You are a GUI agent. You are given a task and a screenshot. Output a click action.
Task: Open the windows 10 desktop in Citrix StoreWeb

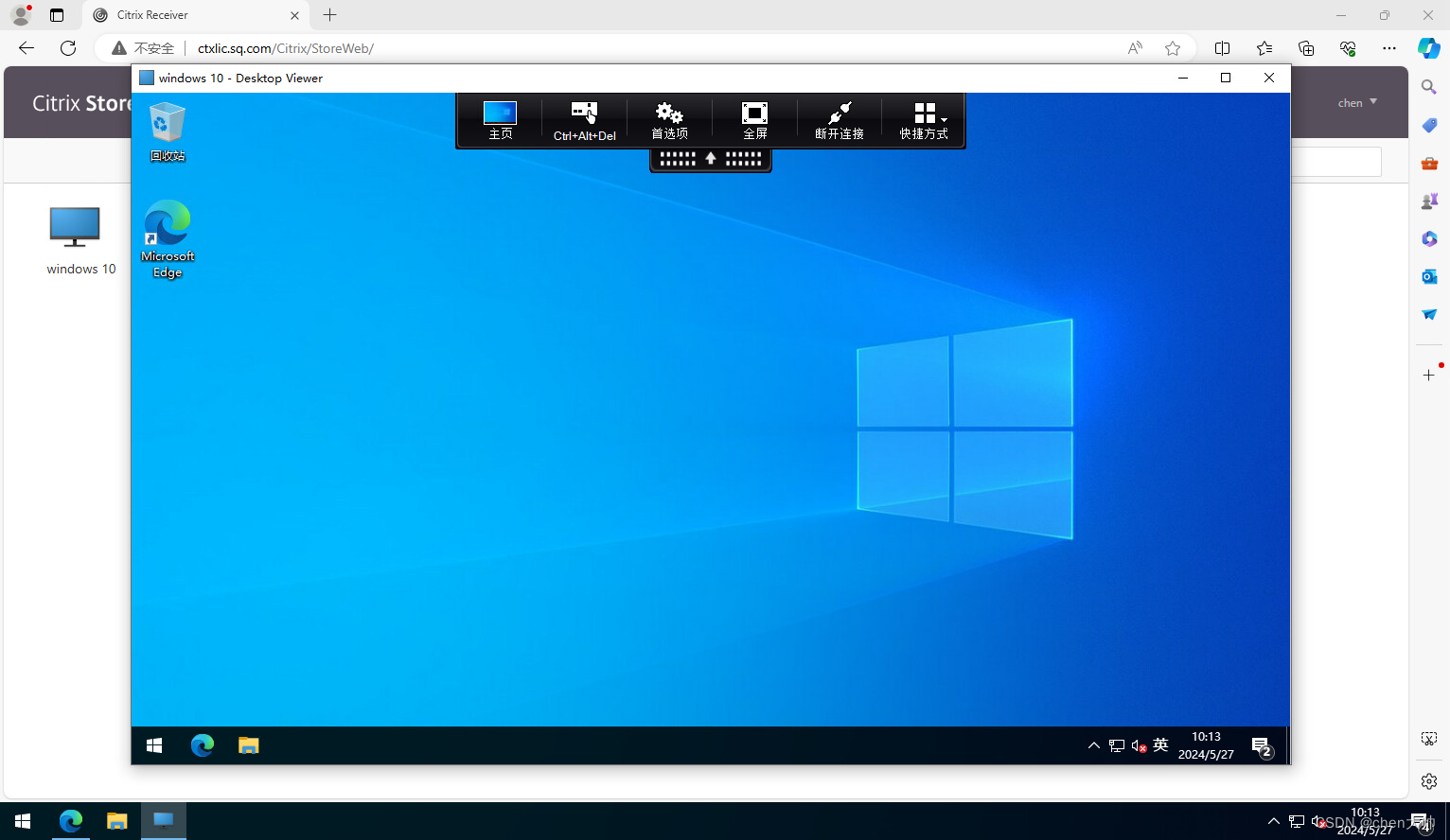(x=80, y=241)
